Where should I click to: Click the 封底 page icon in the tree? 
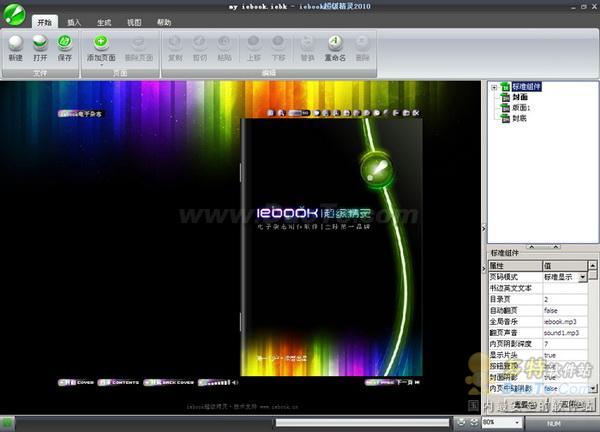(x=506, y=119)
